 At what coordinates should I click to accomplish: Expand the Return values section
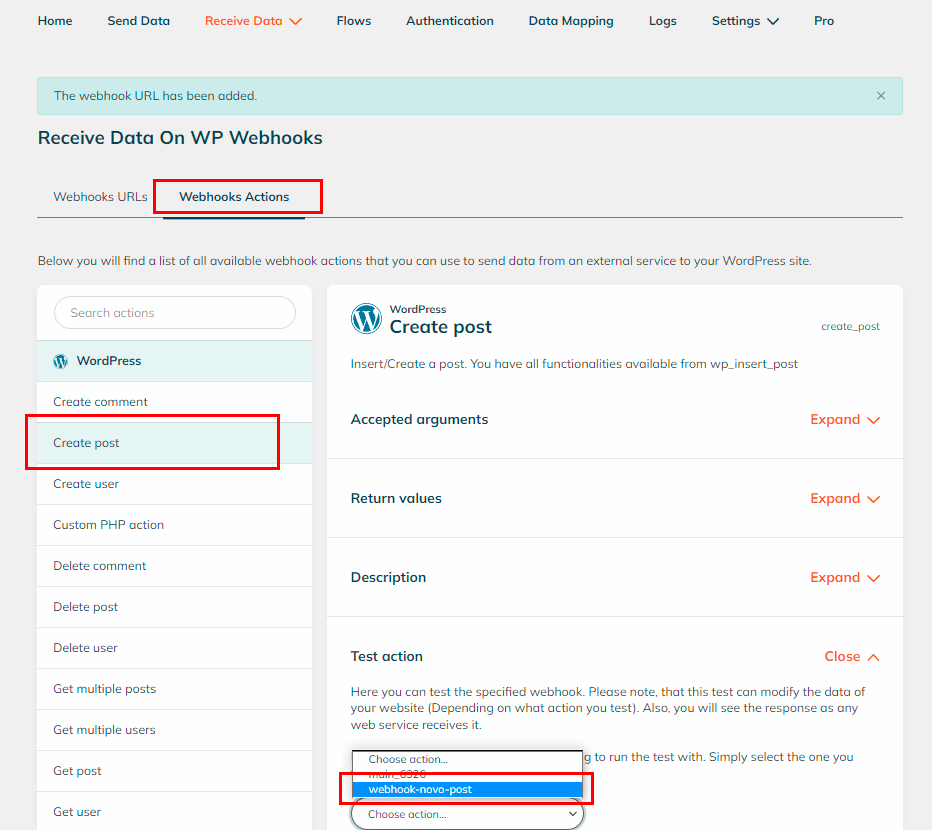[x=845, y=499]
